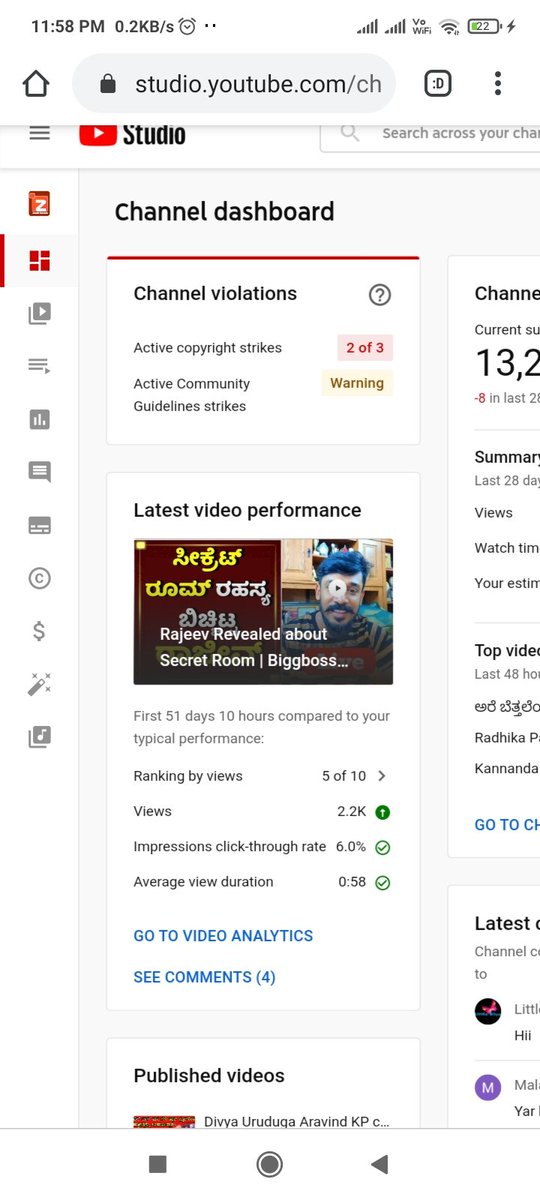Expand Ranking by views chevron

coord(382,776)
